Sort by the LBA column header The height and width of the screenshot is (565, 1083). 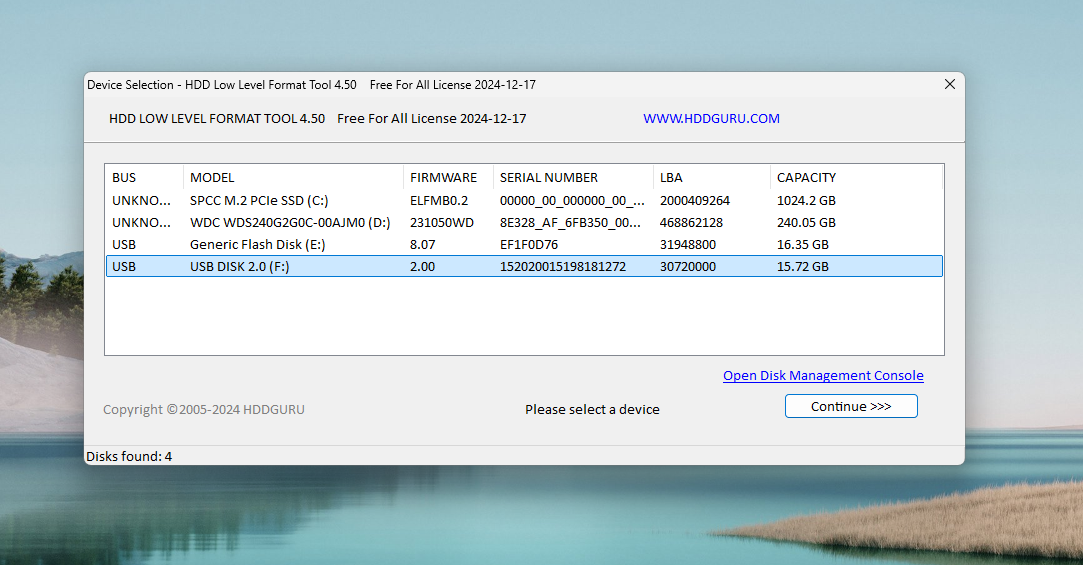[x=711, y=178]
